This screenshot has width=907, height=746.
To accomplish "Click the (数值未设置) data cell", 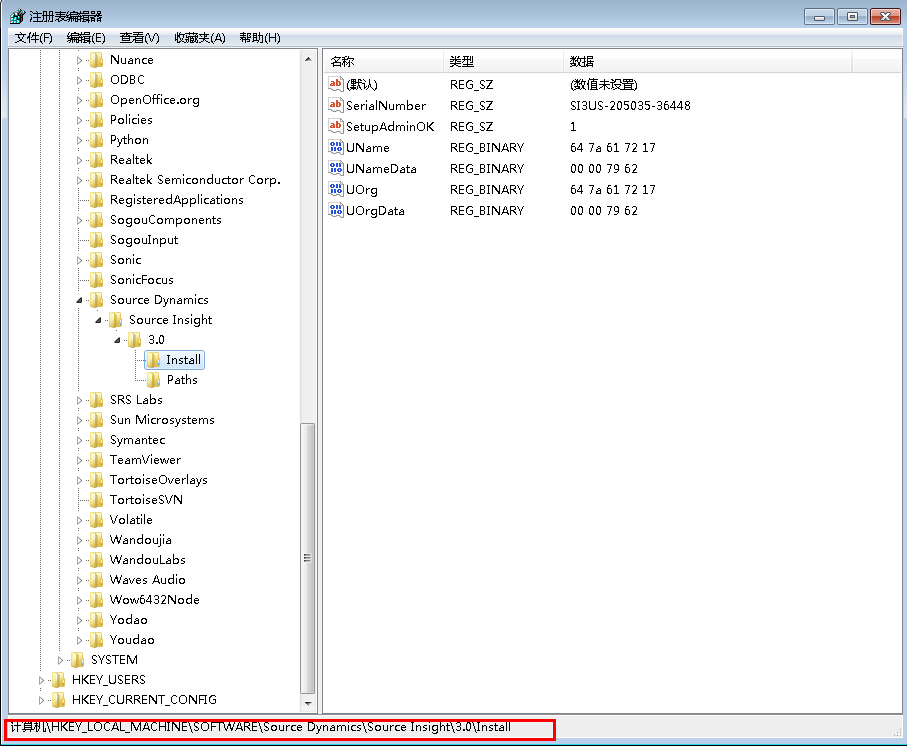I will (603, 84).
